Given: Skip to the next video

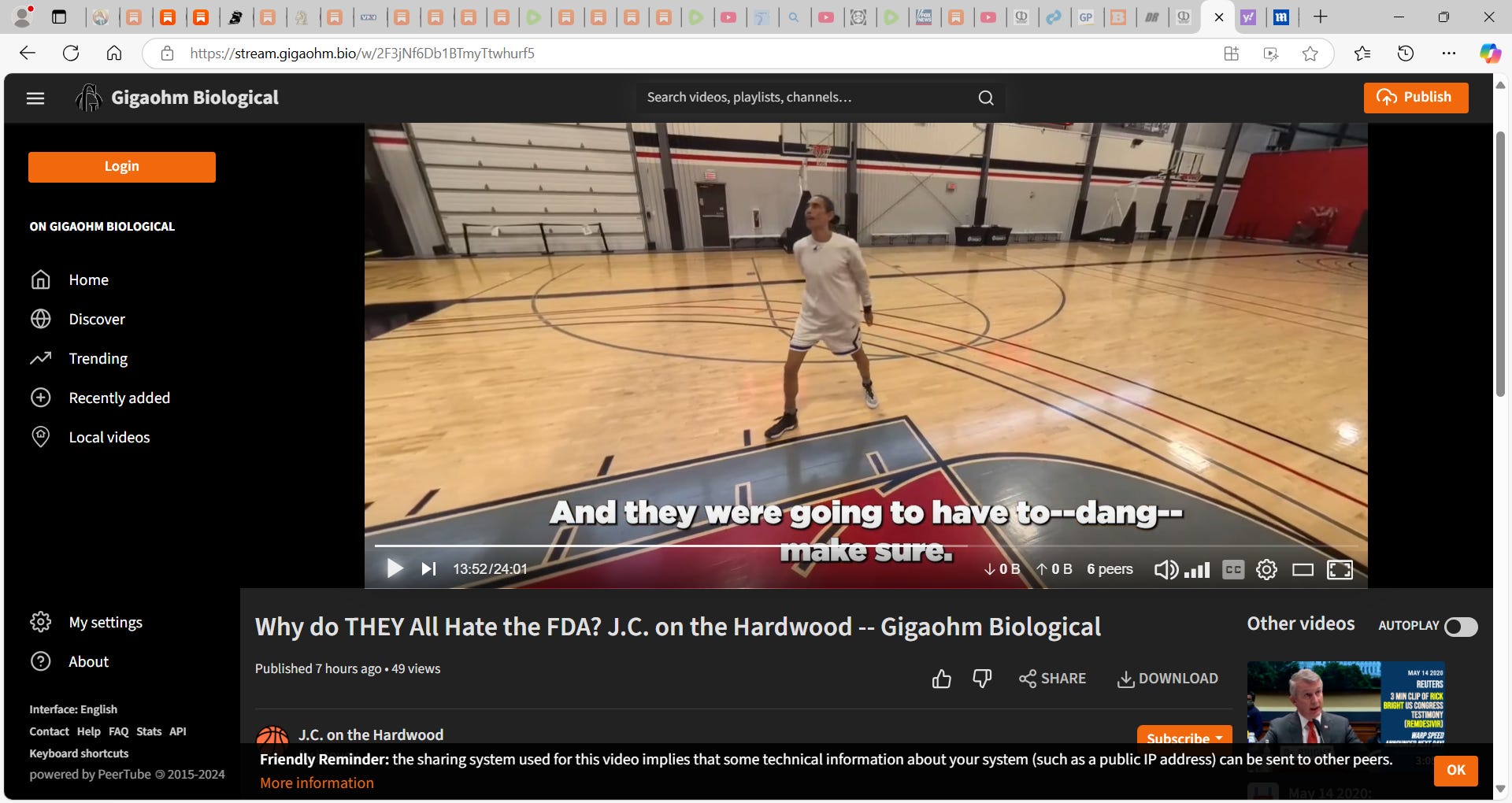Looking at the screenshot, I should 428,568.
